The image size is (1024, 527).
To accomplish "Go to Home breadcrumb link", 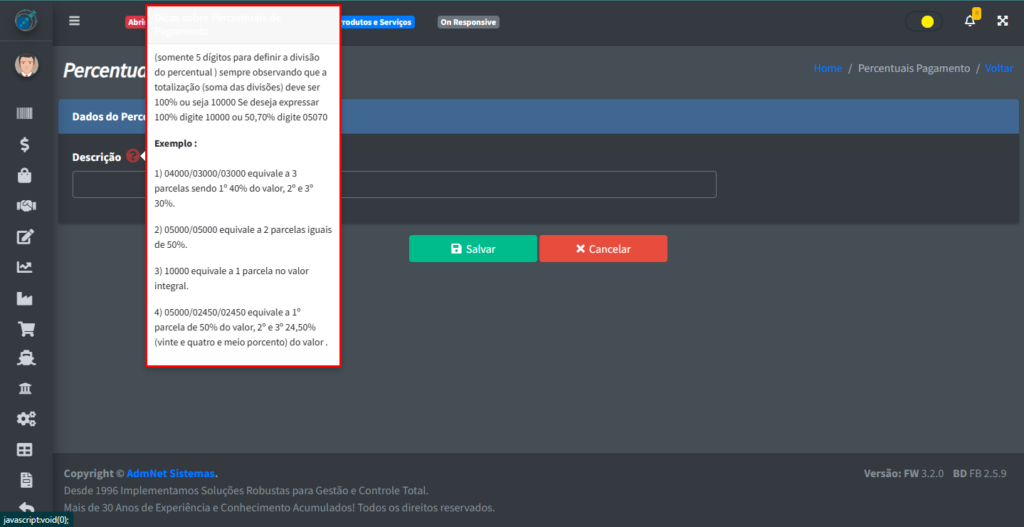I will click(x=827, y=68).
